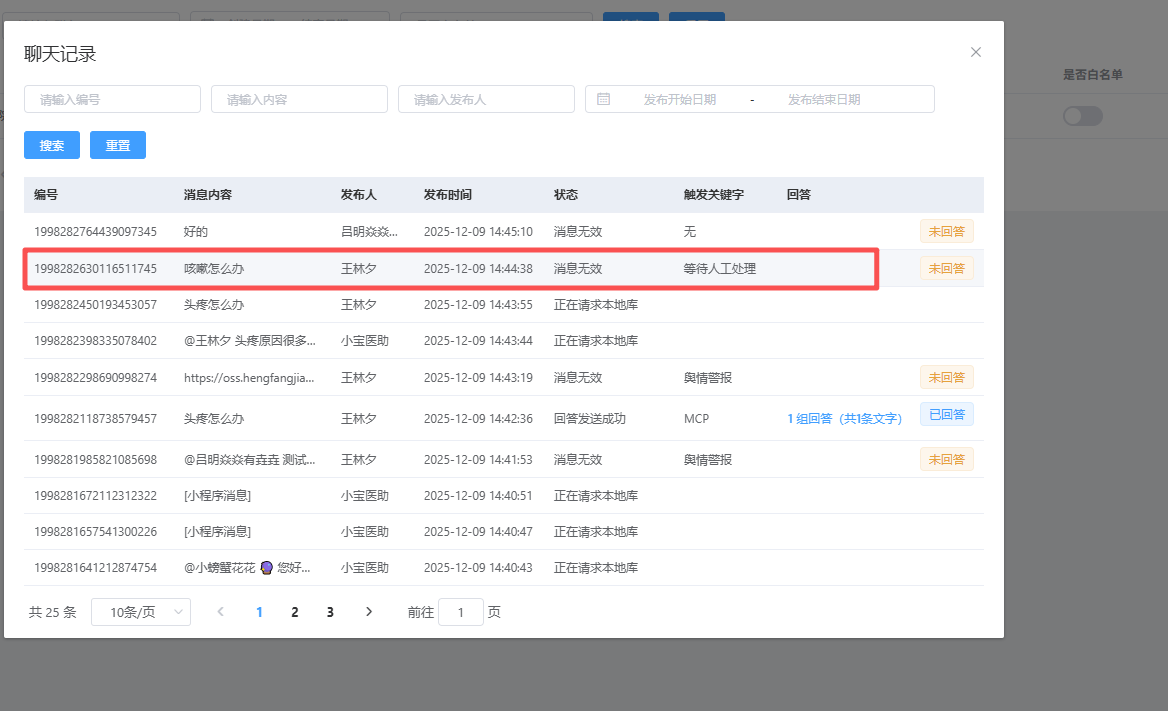Select page 3 in pagination
The width and height of the screenshot is (1168, 711).
click(330, 612)
